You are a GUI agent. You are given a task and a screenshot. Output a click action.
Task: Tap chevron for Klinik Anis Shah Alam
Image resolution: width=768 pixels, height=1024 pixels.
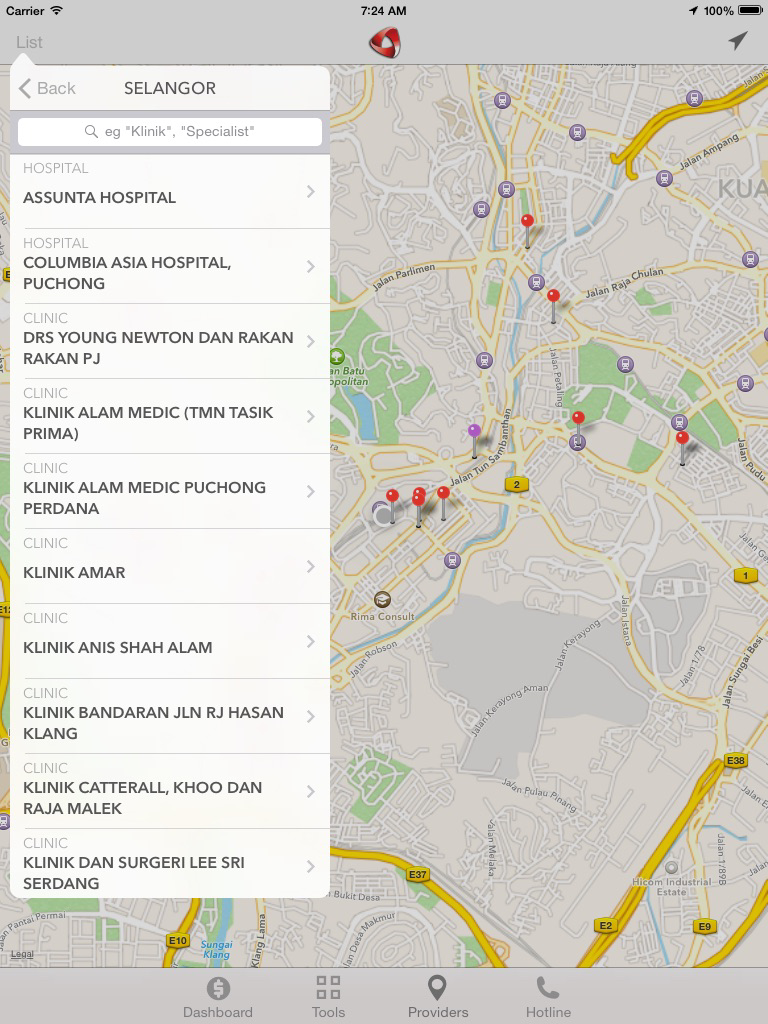tap(311, 642)
